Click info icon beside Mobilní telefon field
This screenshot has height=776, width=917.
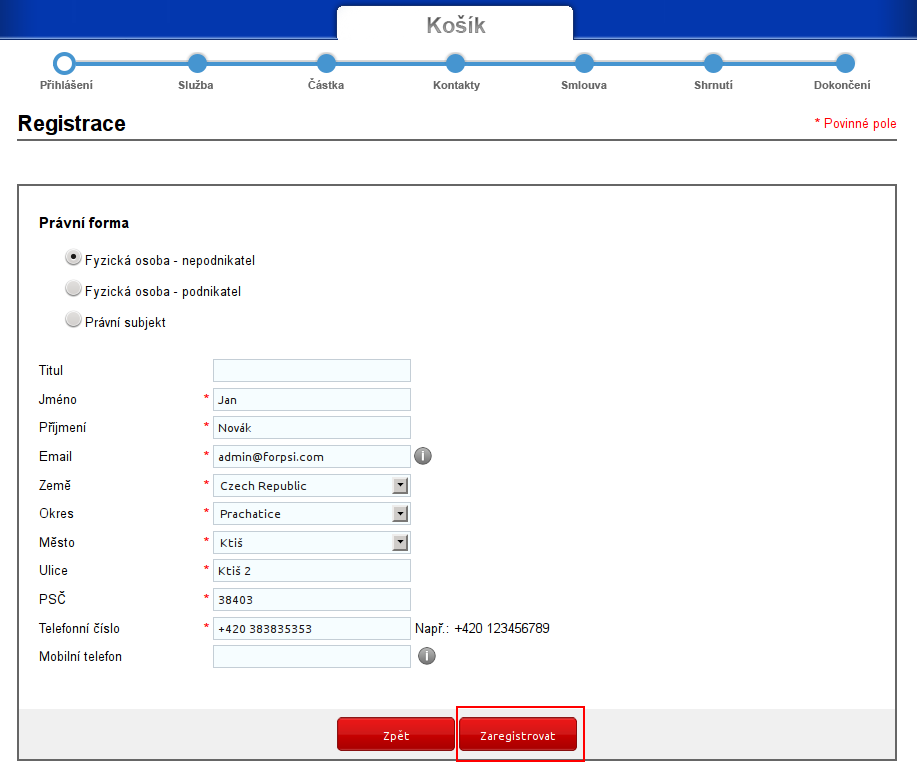426,657
